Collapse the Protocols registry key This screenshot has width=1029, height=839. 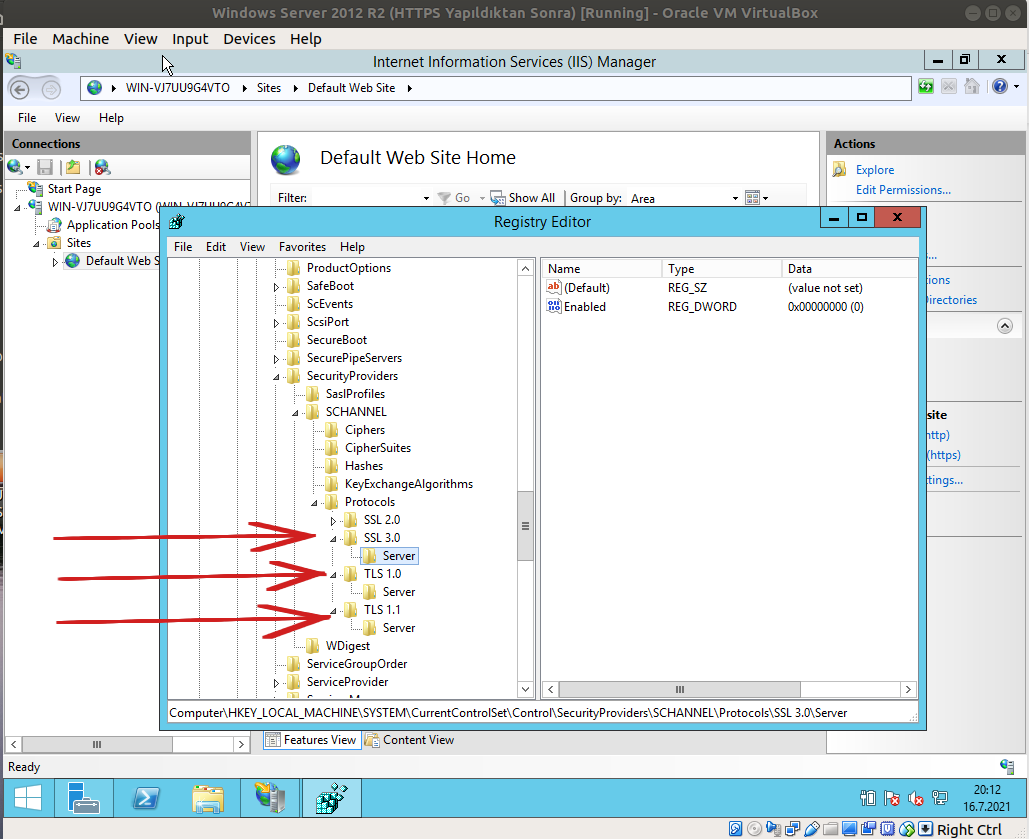(314, 503)
